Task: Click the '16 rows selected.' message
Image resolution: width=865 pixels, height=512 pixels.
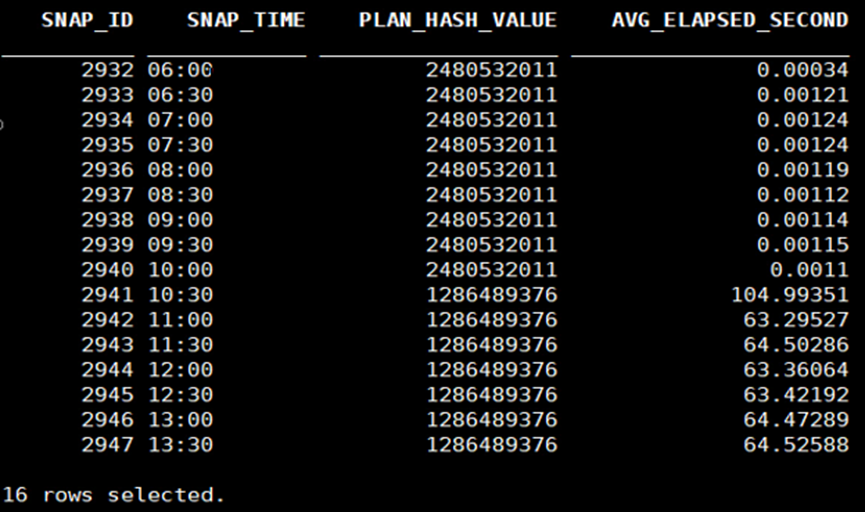Action: tap(114, 495)
